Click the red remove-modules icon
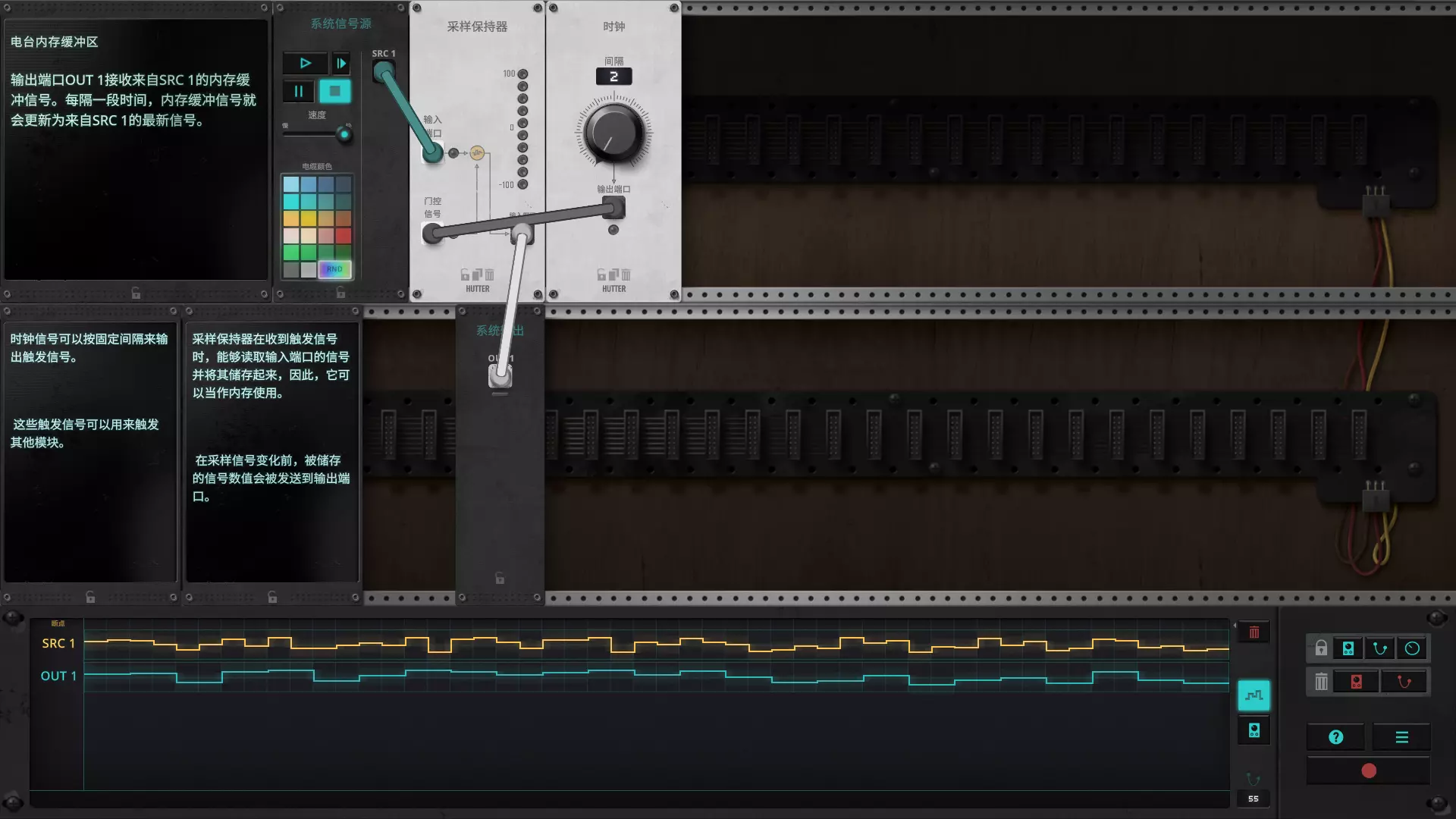The height and width of the screenshot is (819, 1456). tap(1357, 682)
